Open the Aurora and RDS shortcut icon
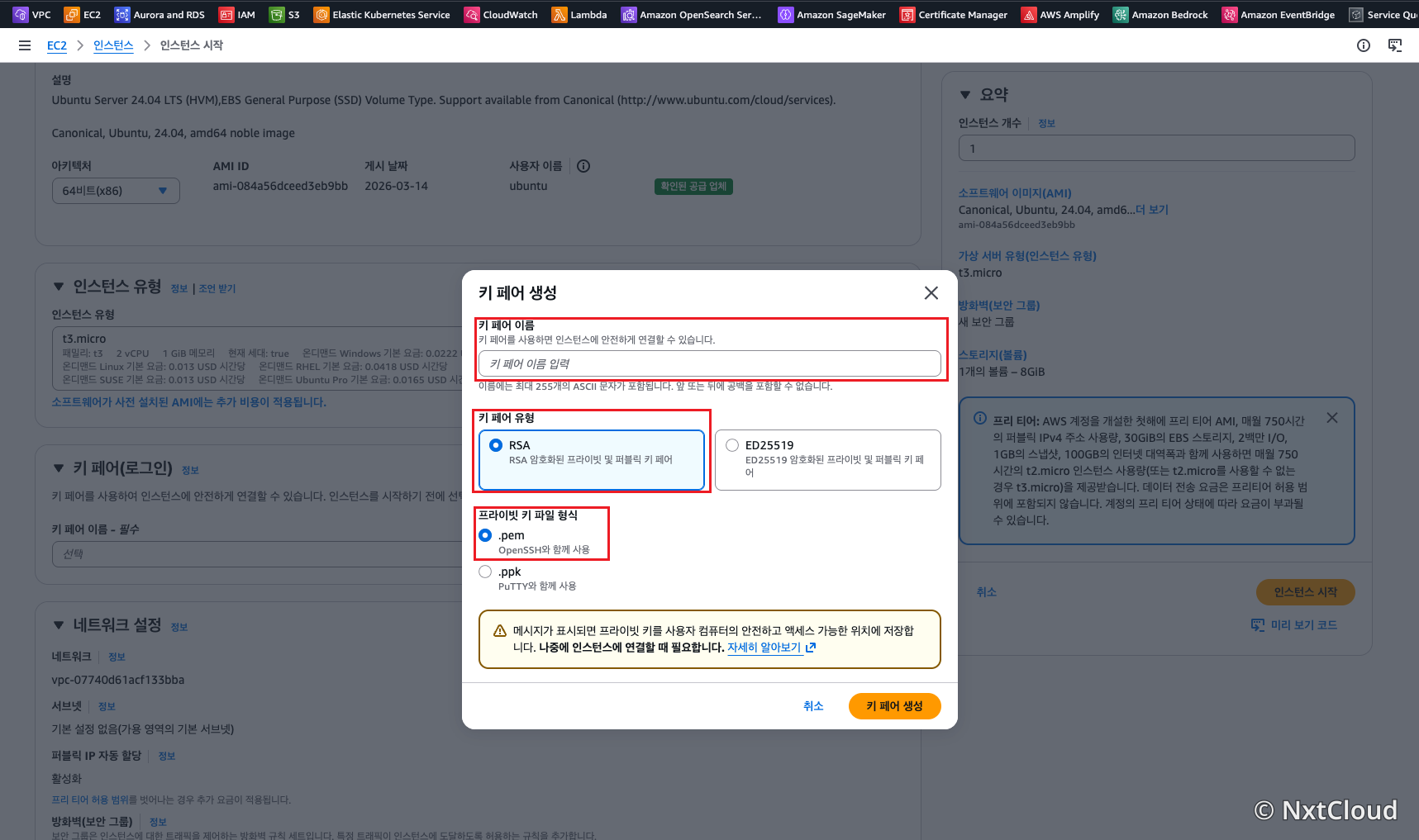The height and width of the screenshot is (840, 1419). pos(122,14)
